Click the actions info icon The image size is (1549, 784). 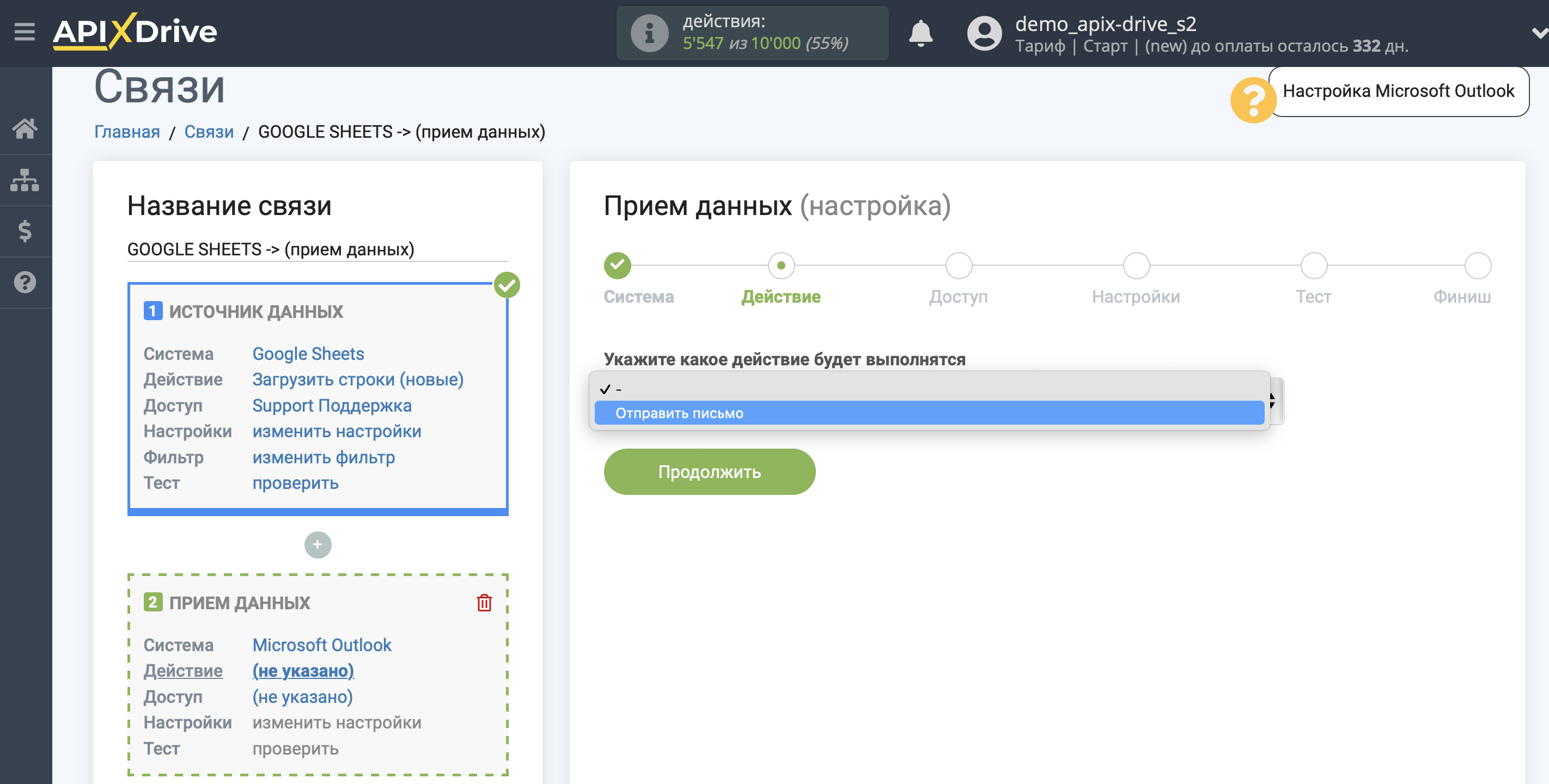(649, 33)
